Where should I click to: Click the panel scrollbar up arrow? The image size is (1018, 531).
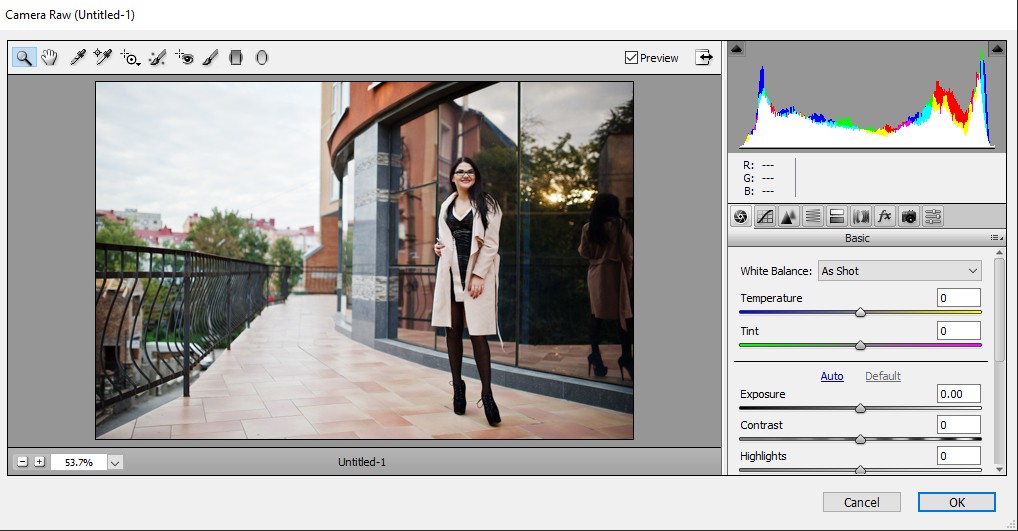(x=999, y=253)
